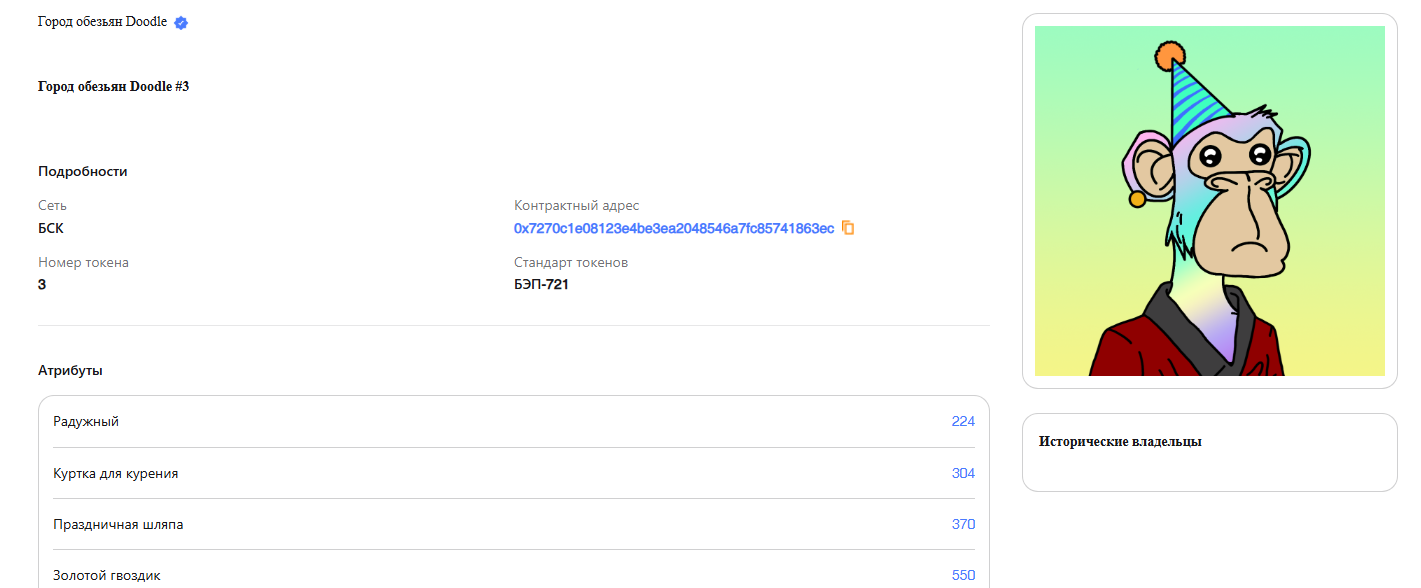Click the count 224 for Радужный
The height and width of the screenshot is (588, 1421).
(963, 421)
